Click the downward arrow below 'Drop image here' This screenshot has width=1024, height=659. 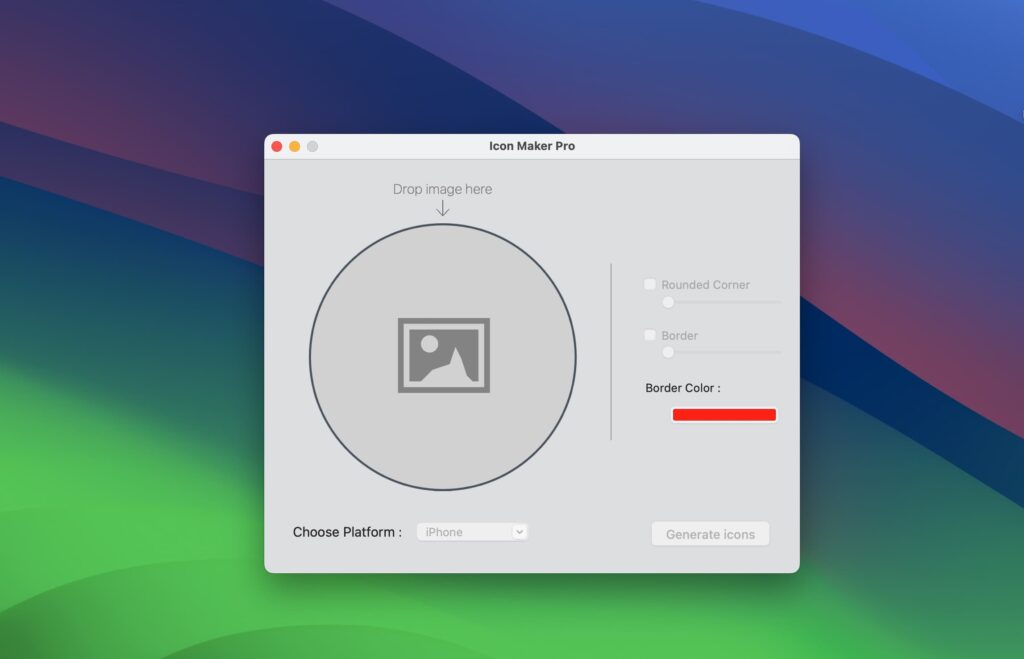coord(442,209)
